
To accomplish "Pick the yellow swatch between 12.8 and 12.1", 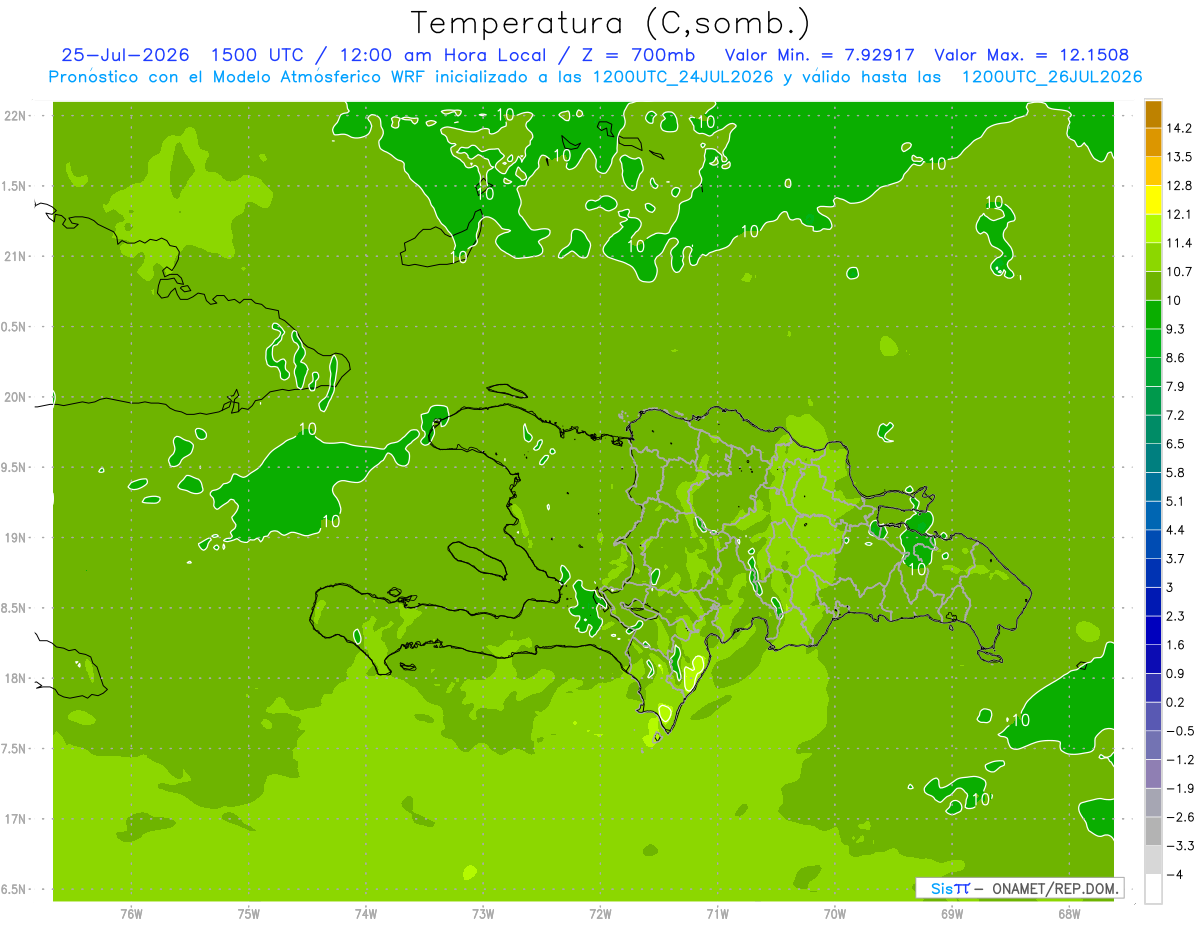I will tap(1153, 200).
